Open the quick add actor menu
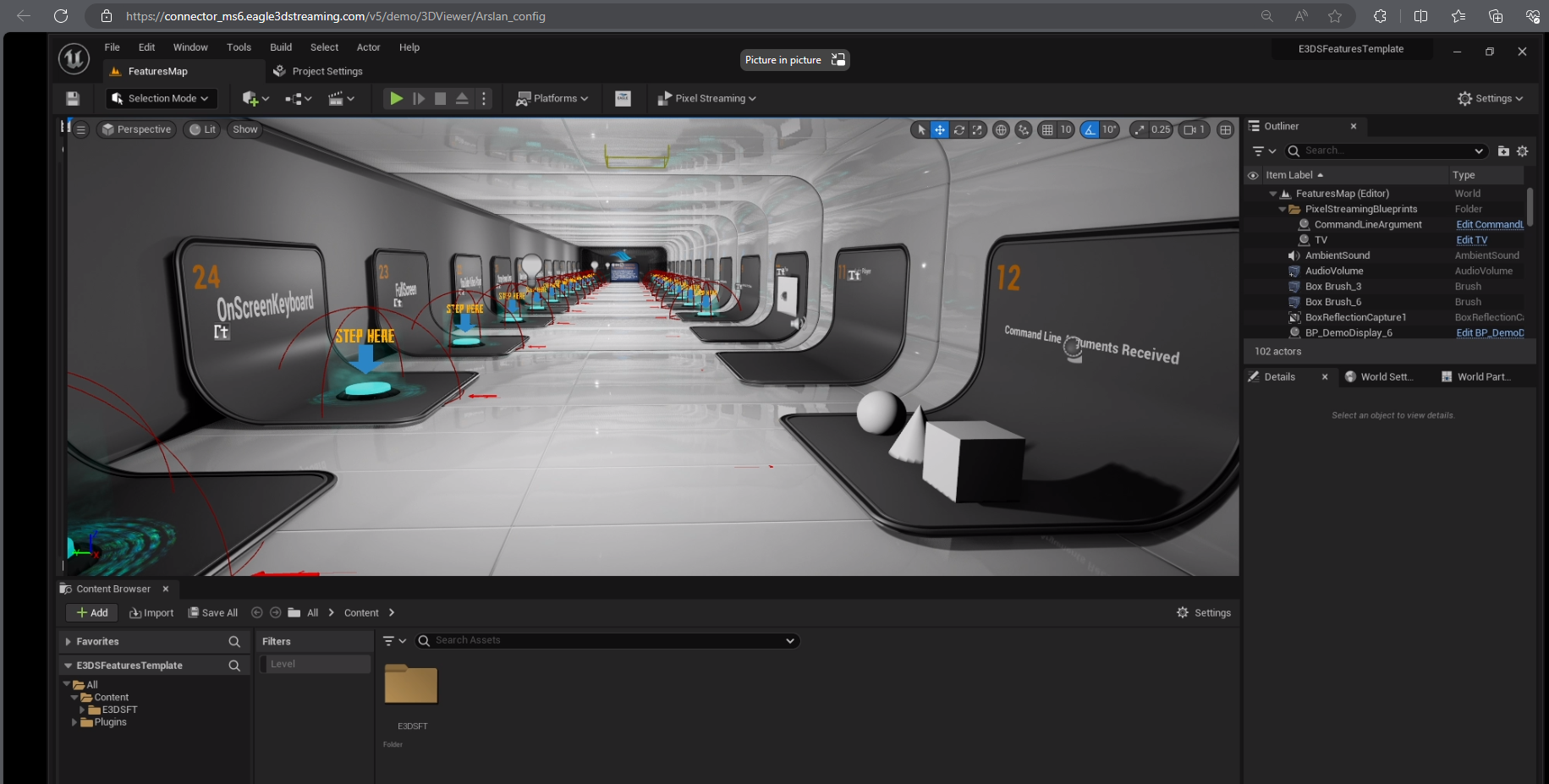The image size is (1549, 784). pos(255,99)
